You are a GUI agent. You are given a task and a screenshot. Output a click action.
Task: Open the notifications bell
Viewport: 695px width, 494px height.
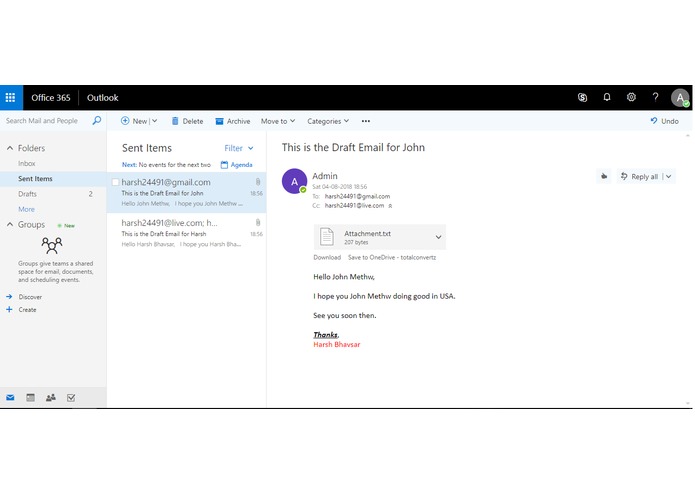(607, 97)
